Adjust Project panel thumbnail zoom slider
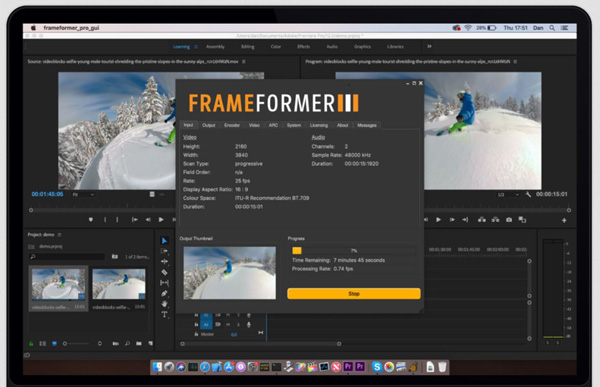This screenshot has width=600, height=387. point(76,344)
